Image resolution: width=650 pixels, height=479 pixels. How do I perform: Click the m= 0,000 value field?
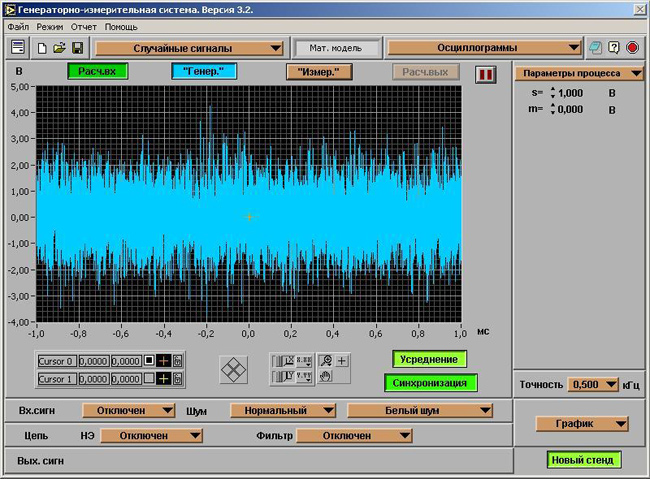tap(570, 109)
